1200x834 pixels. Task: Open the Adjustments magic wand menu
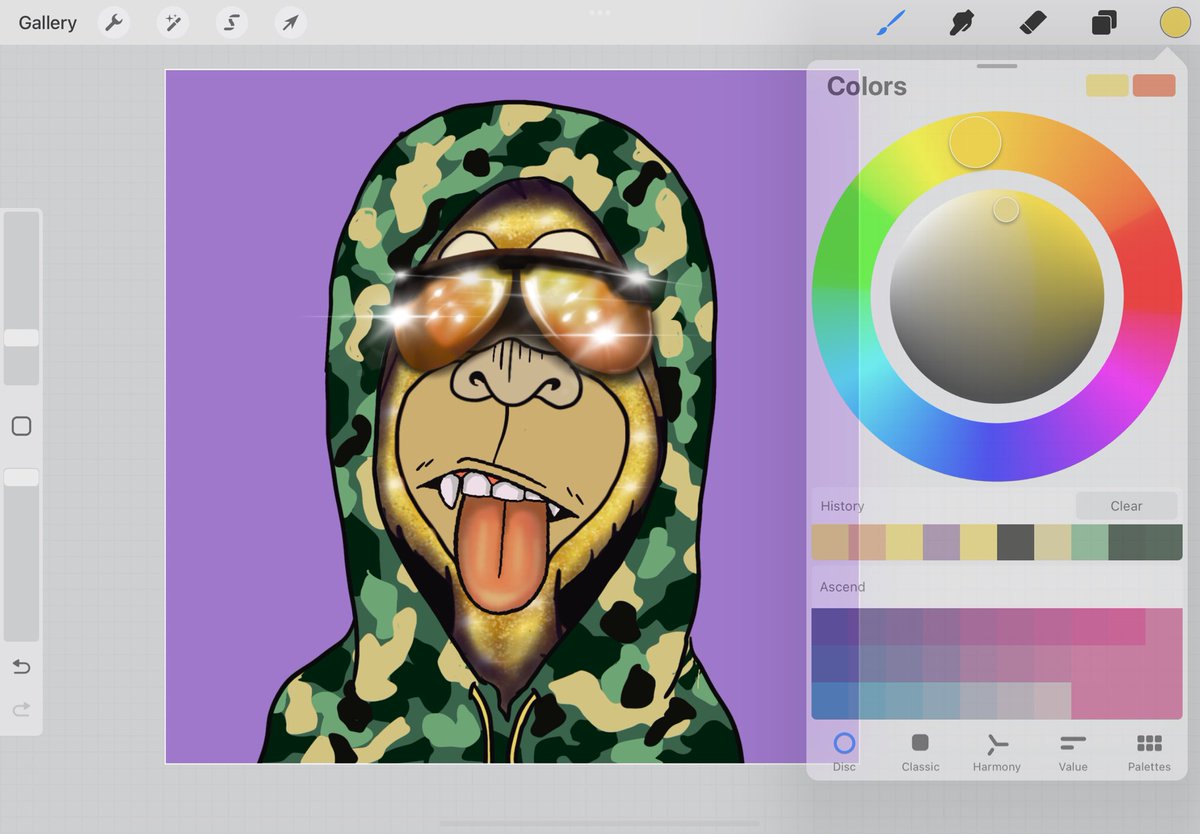[x=173, y=22]
